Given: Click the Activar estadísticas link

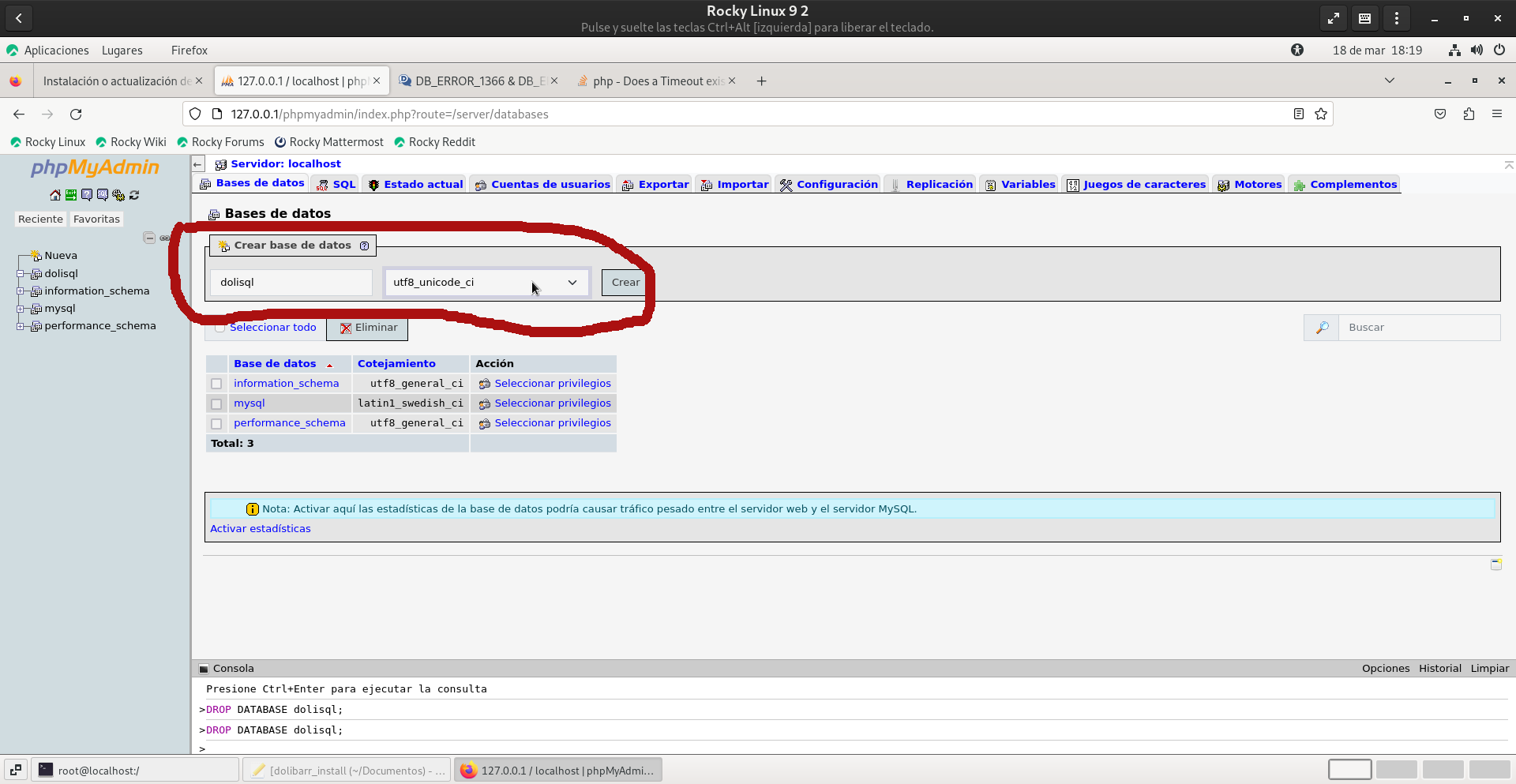Looking at the screenshot, I should click(261, 529).
